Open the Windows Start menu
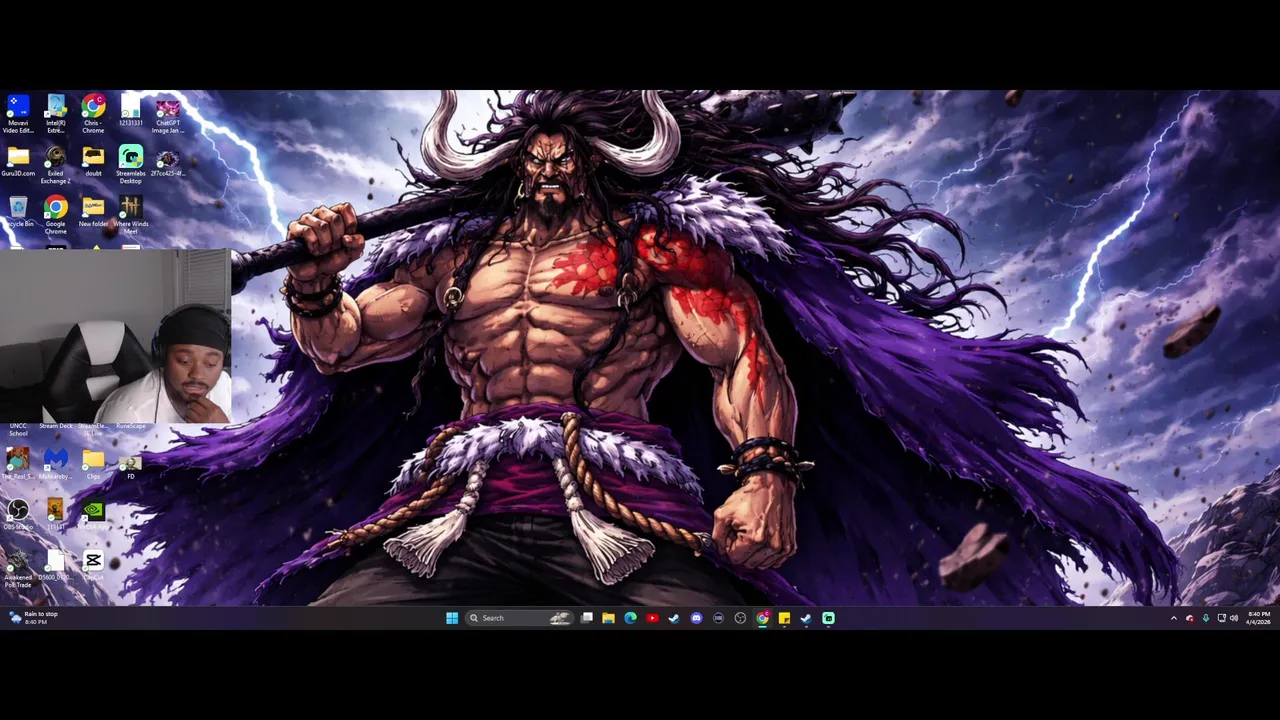Viewport: 1280px width, 720px height. click(x=452, y=618)
